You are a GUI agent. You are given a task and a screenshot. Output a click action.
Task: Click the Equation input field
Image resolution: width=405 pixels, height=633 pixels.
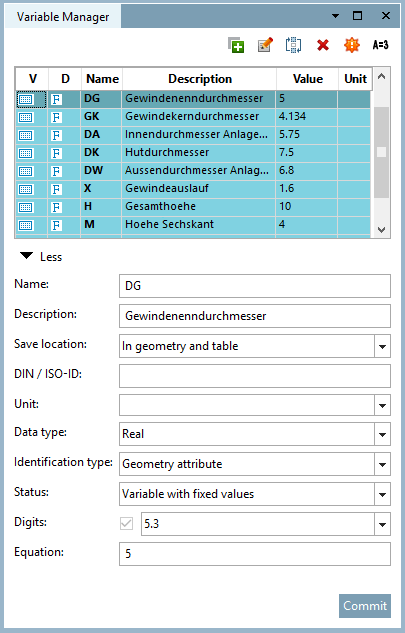[x=255, y=554]
